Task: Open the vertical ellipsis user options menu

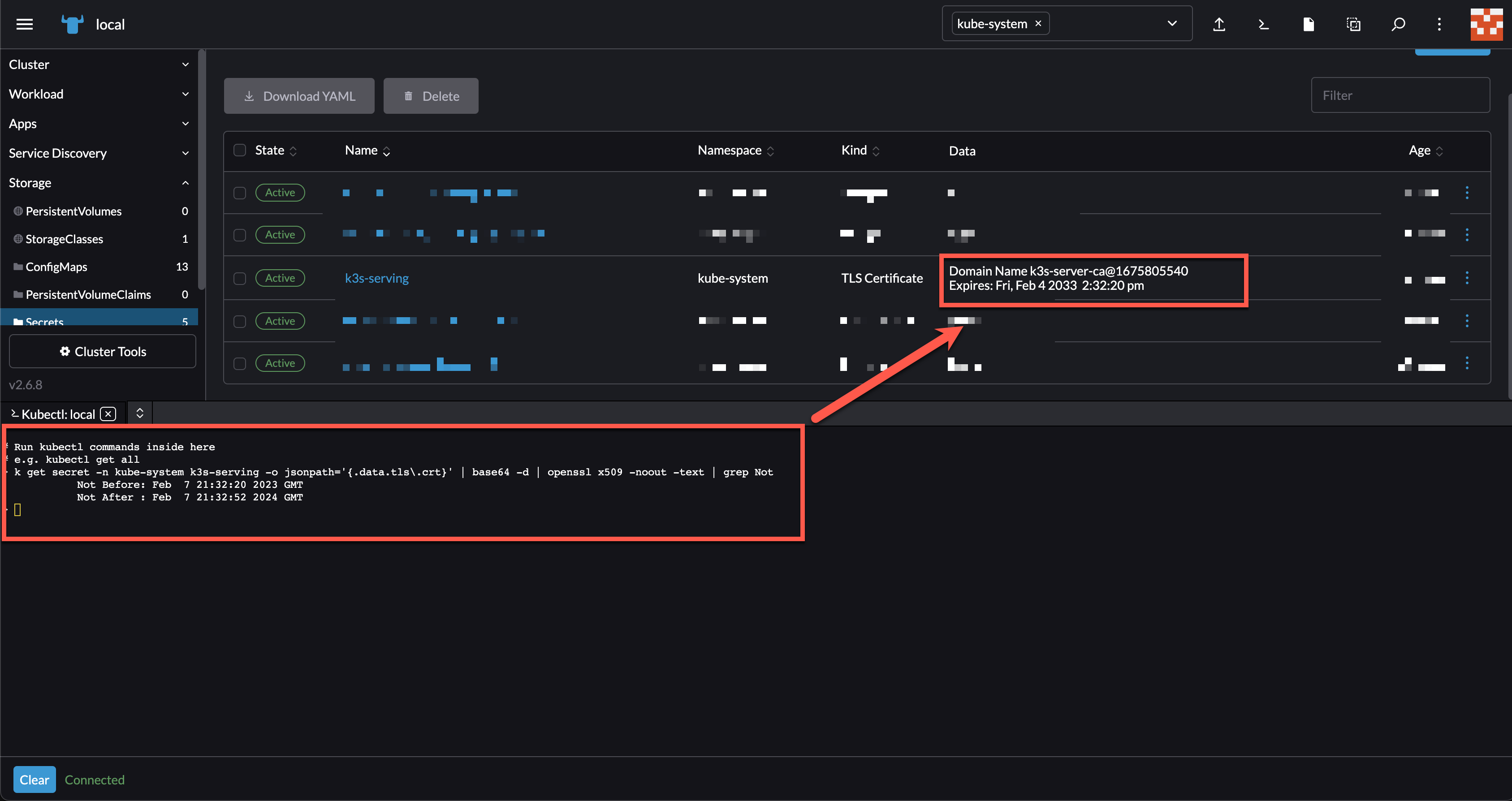Action: tap(1439, 24)
